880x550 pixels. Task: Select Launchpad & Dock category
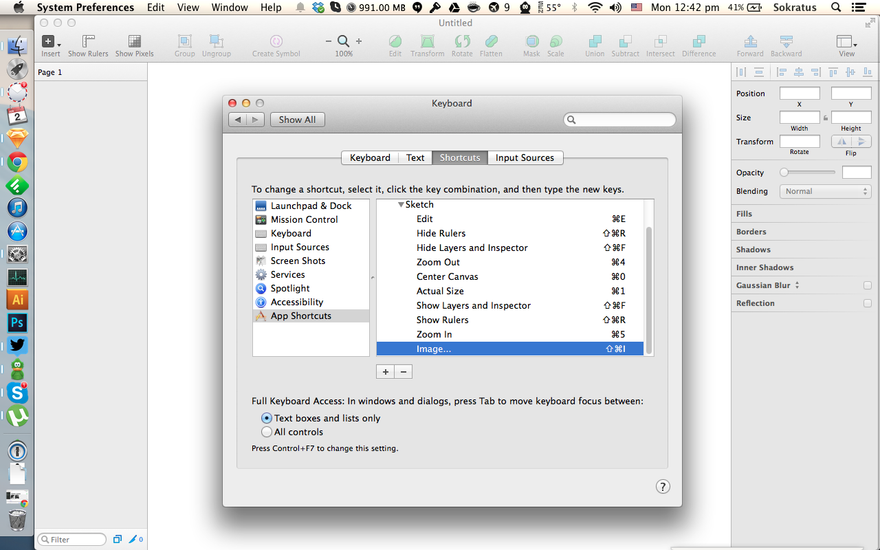(x=311, y=206)
